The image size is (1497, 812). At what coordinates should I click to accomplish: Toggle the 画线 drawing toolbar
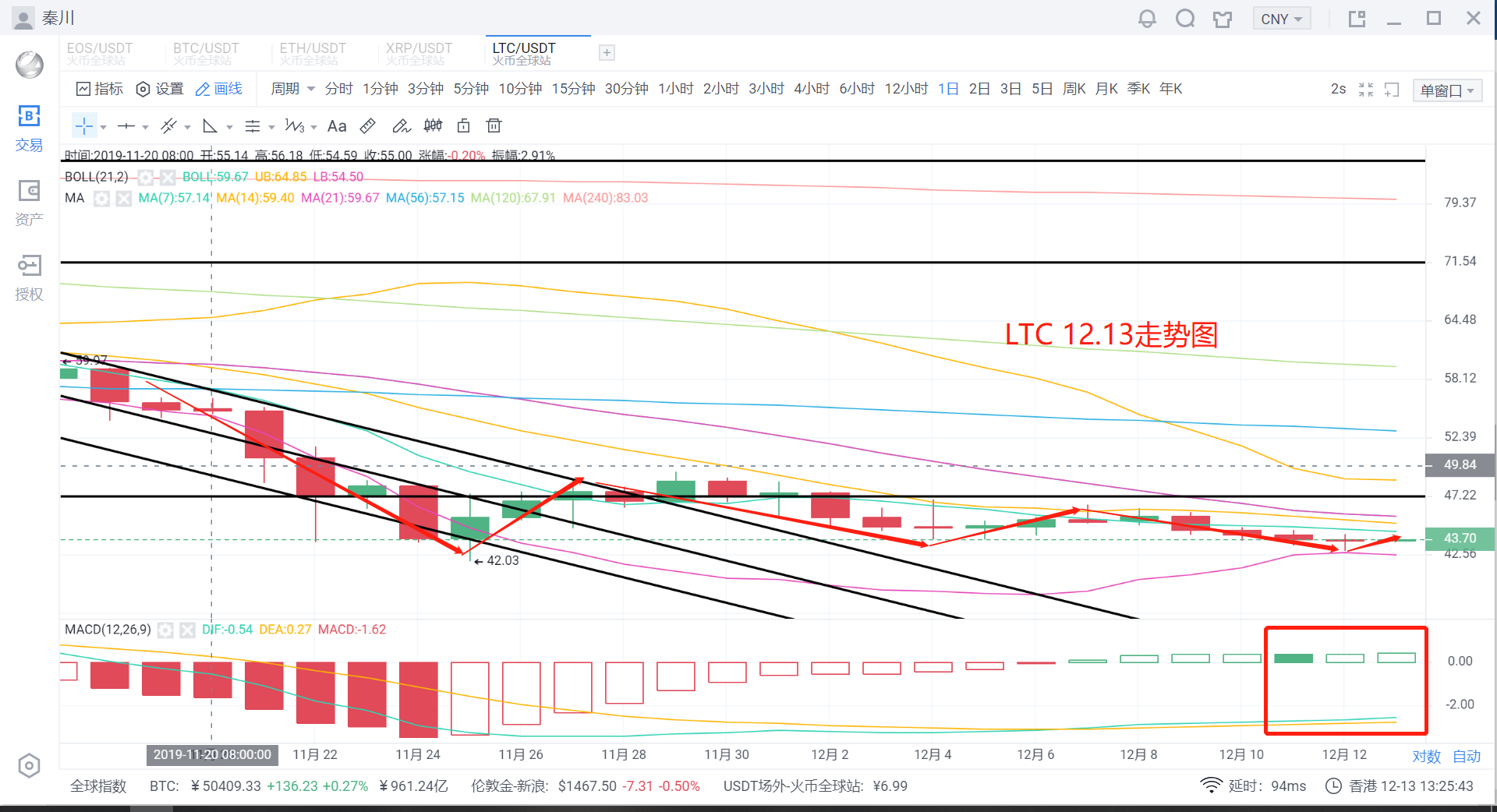218,89
